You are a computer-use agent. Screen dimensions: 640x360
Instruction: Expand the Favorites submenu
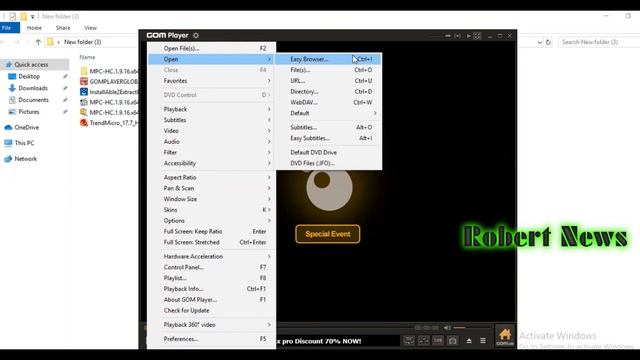tap(212, 81)
